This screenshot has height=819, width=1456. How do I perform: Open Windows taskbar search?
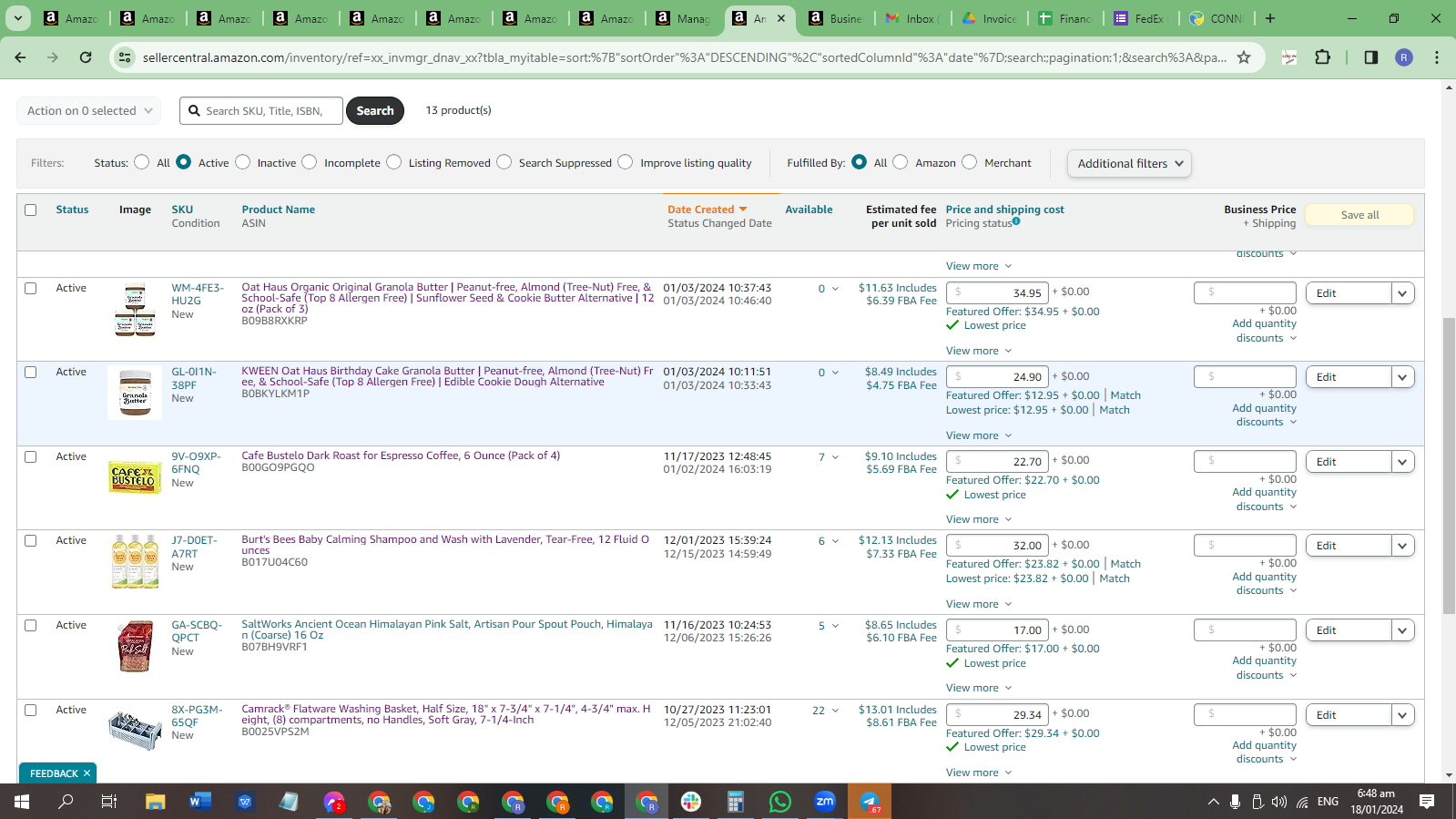(x=66, y=802)
